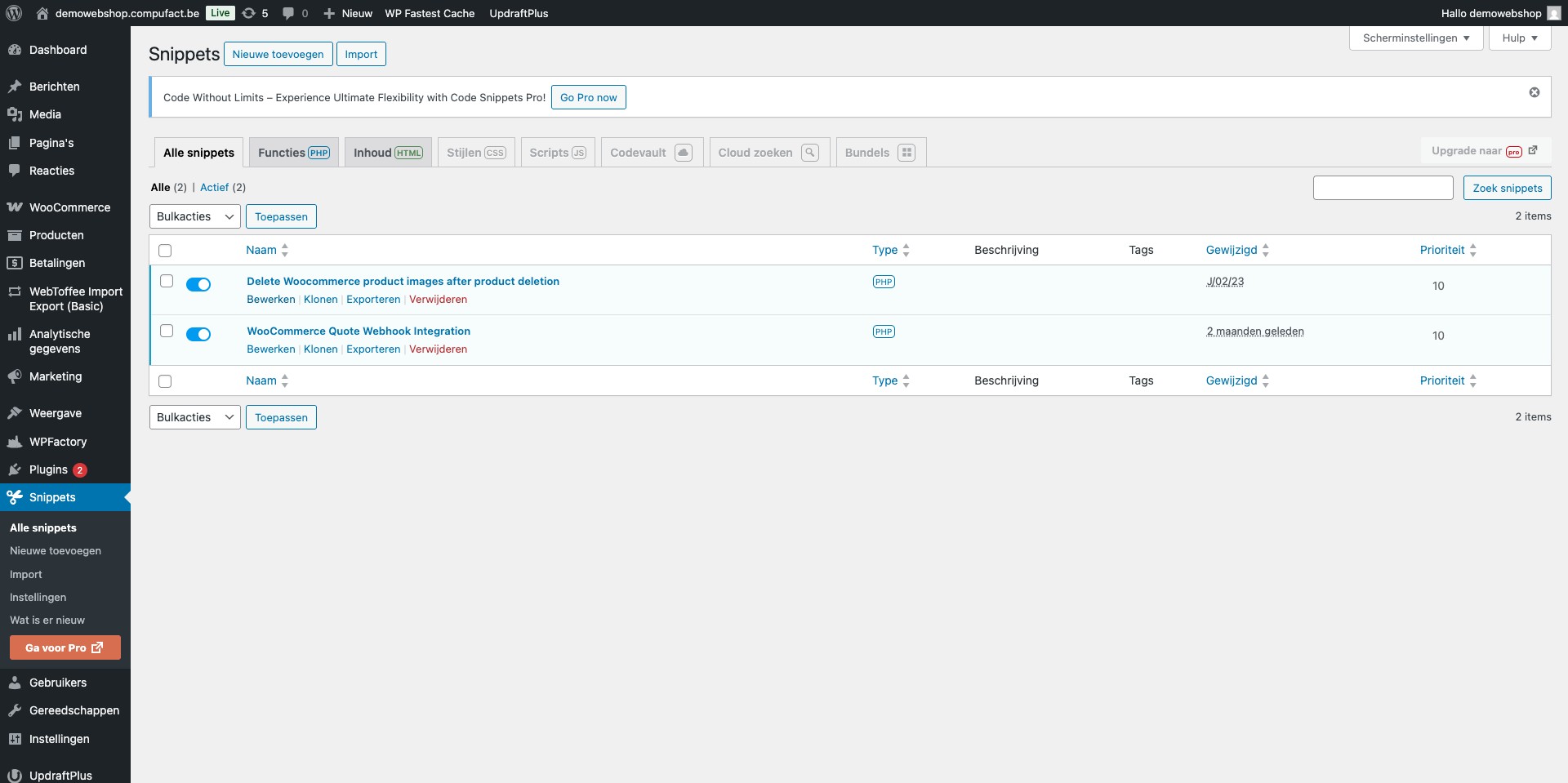Deactivate the WooCommerce Quote Webhook Integration toggle
The width and height of the screenshot is (1568, 783).
click(198, 334)
